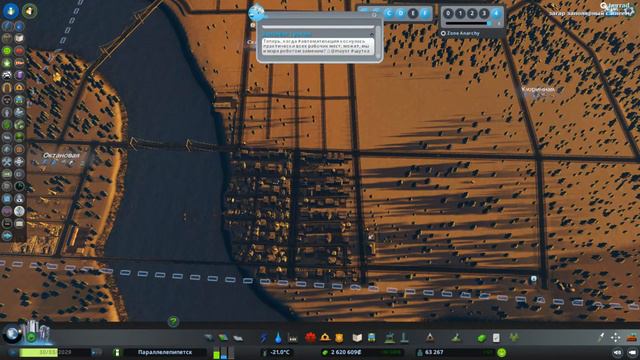Open the Fire Department menu
Screen dimensions: 640x360
pyautogui.click(x=325, y=338)
